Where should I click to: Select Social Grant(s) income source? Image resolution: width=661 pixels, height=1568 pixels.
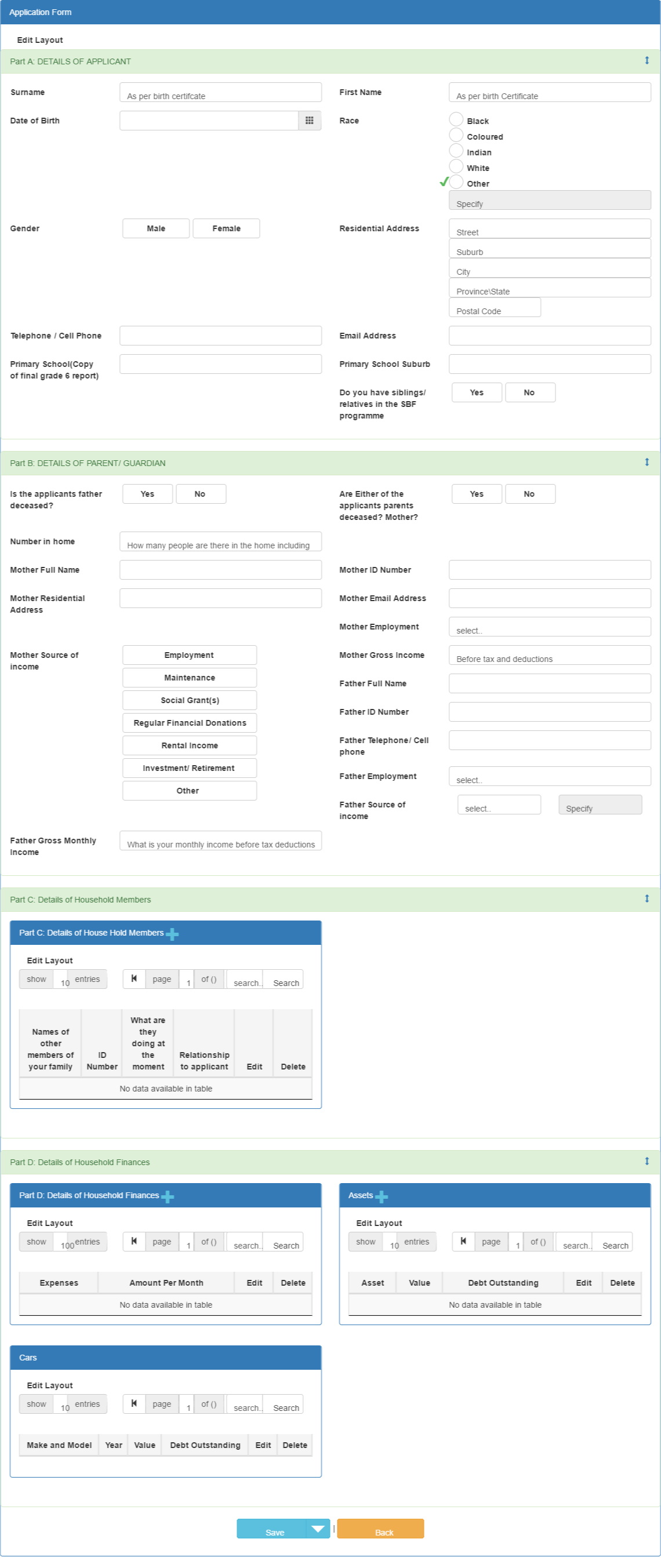189,700
